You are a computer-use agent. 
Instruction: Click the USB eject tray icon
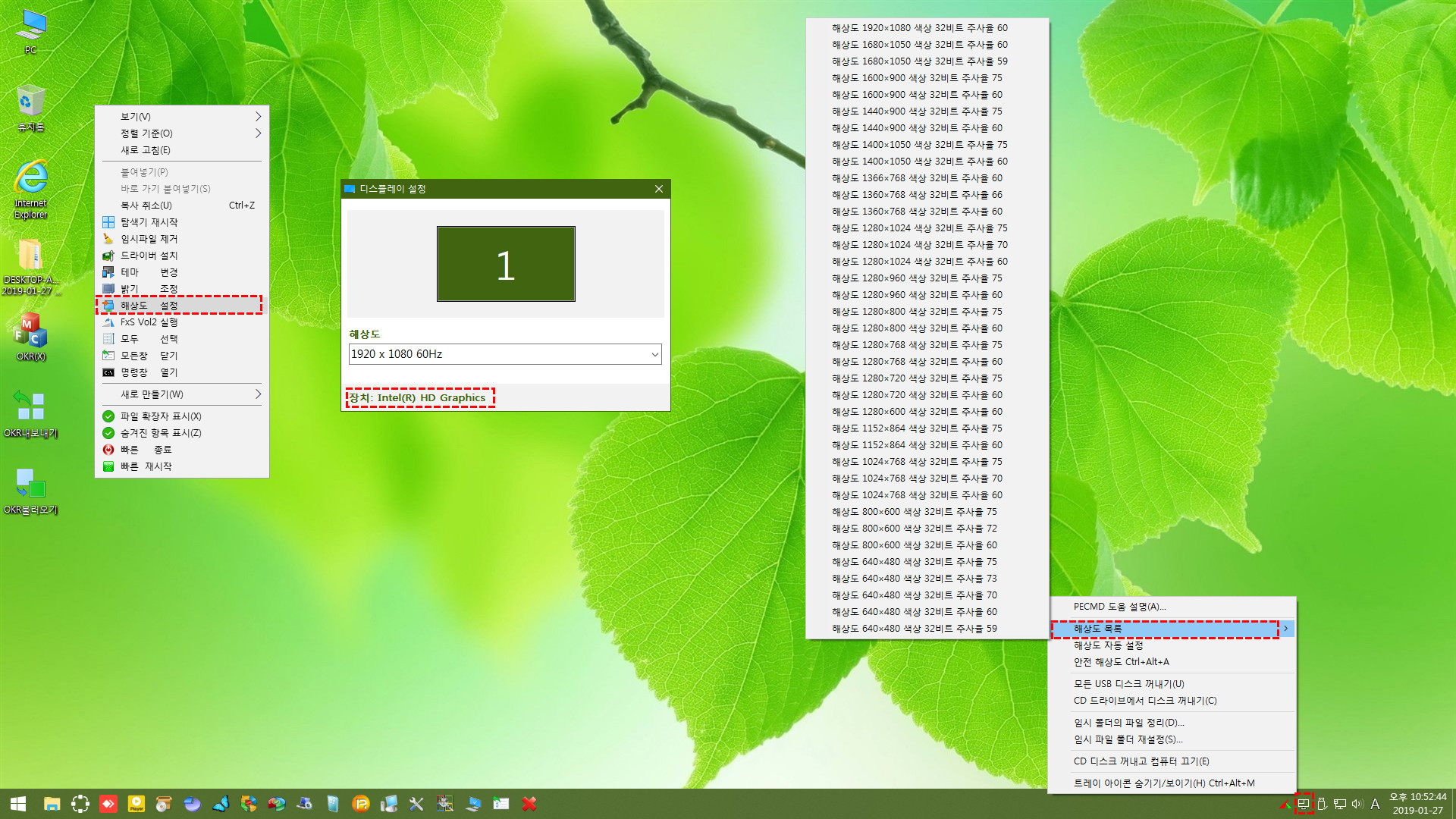[1322, 804]
